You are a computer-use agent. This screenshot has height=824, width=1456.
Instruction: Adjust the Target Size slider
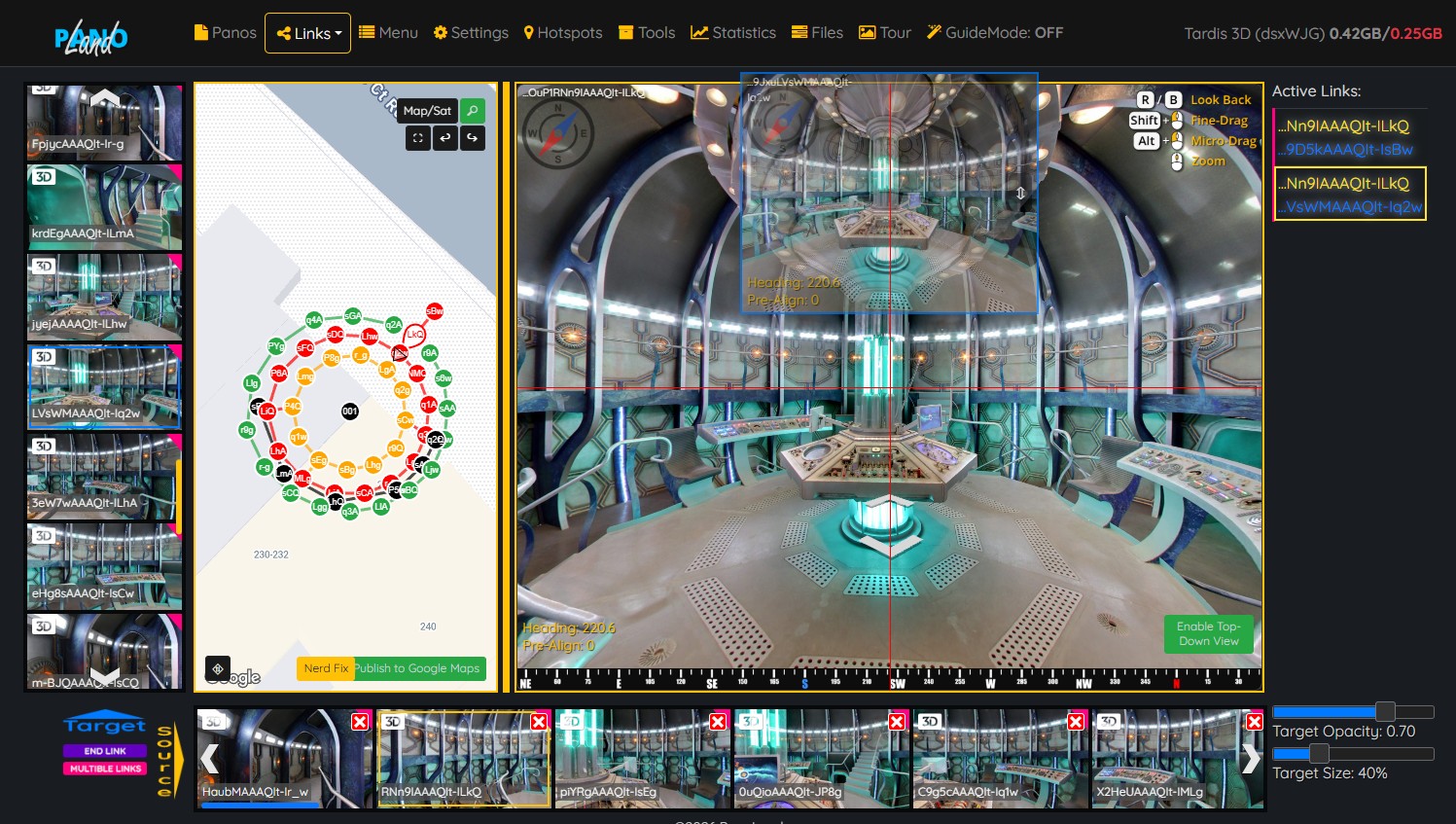coord(1353,754)
